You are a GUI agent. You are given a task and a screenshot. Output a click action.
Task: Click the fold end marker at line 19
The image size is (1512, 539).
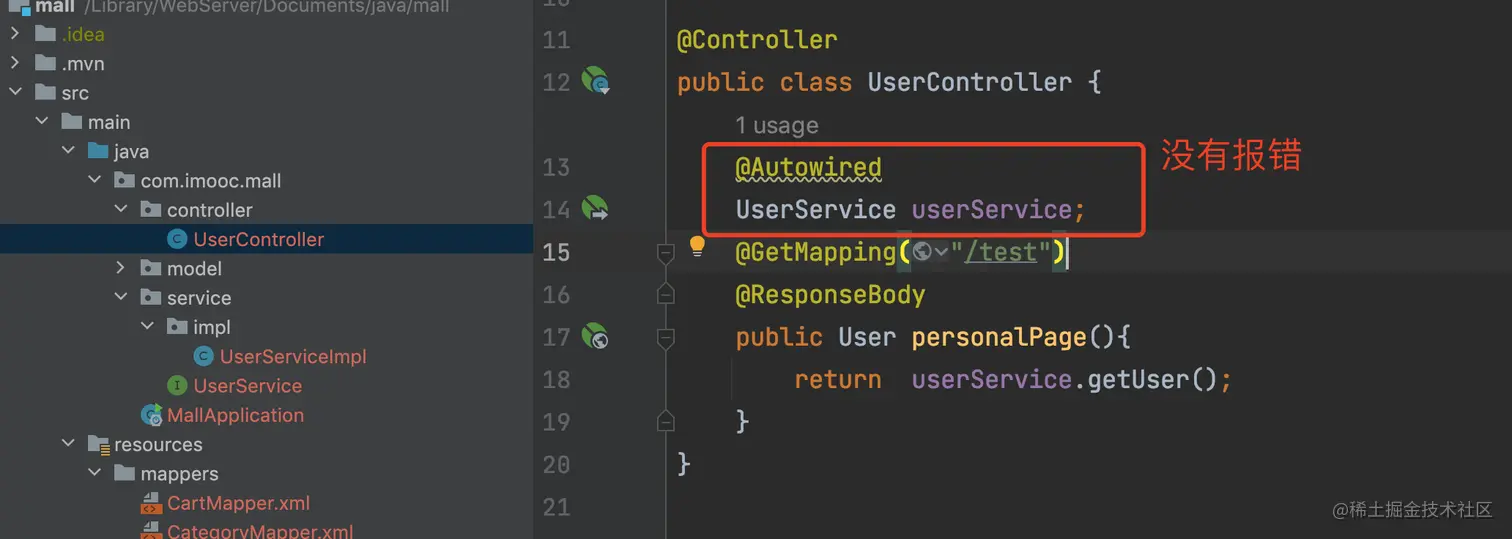point(665,422)
